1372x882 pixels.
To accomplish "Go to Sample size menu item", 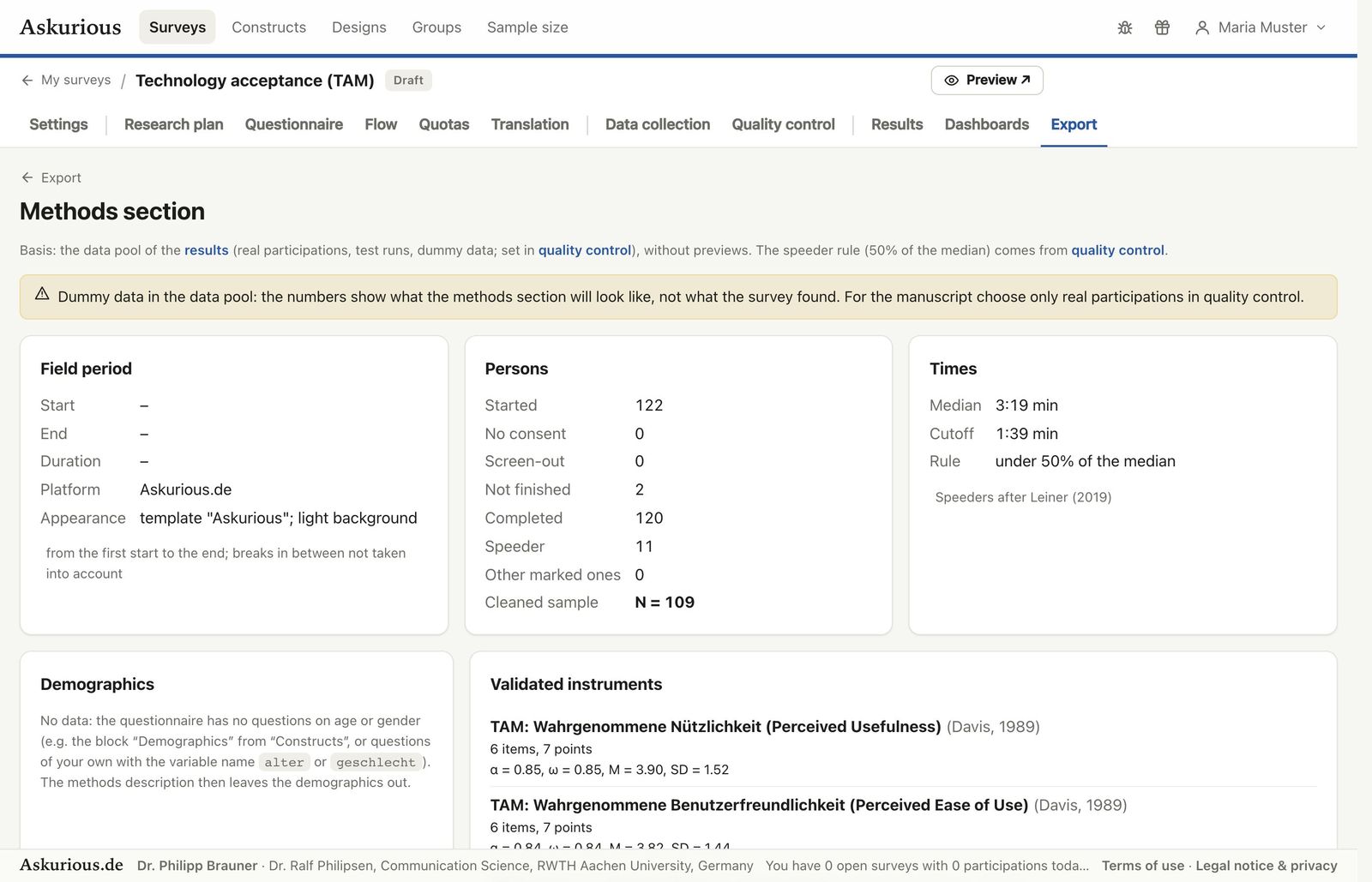I will [x=527, y=27].
